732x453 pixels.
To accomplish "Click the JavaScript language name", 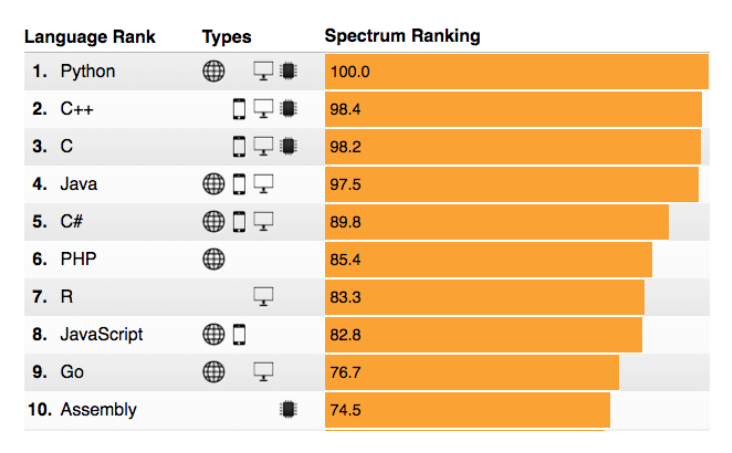I will coord(102,334).
